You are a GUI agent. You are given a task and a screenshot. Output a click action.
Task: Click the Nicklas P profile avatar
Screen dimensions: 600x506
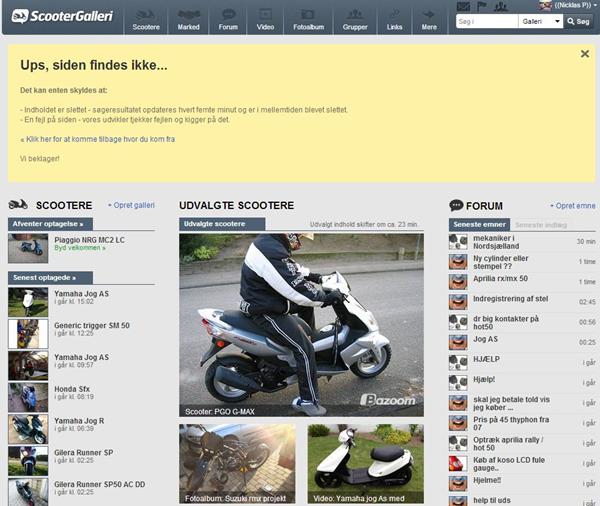(x=545, y=5)
